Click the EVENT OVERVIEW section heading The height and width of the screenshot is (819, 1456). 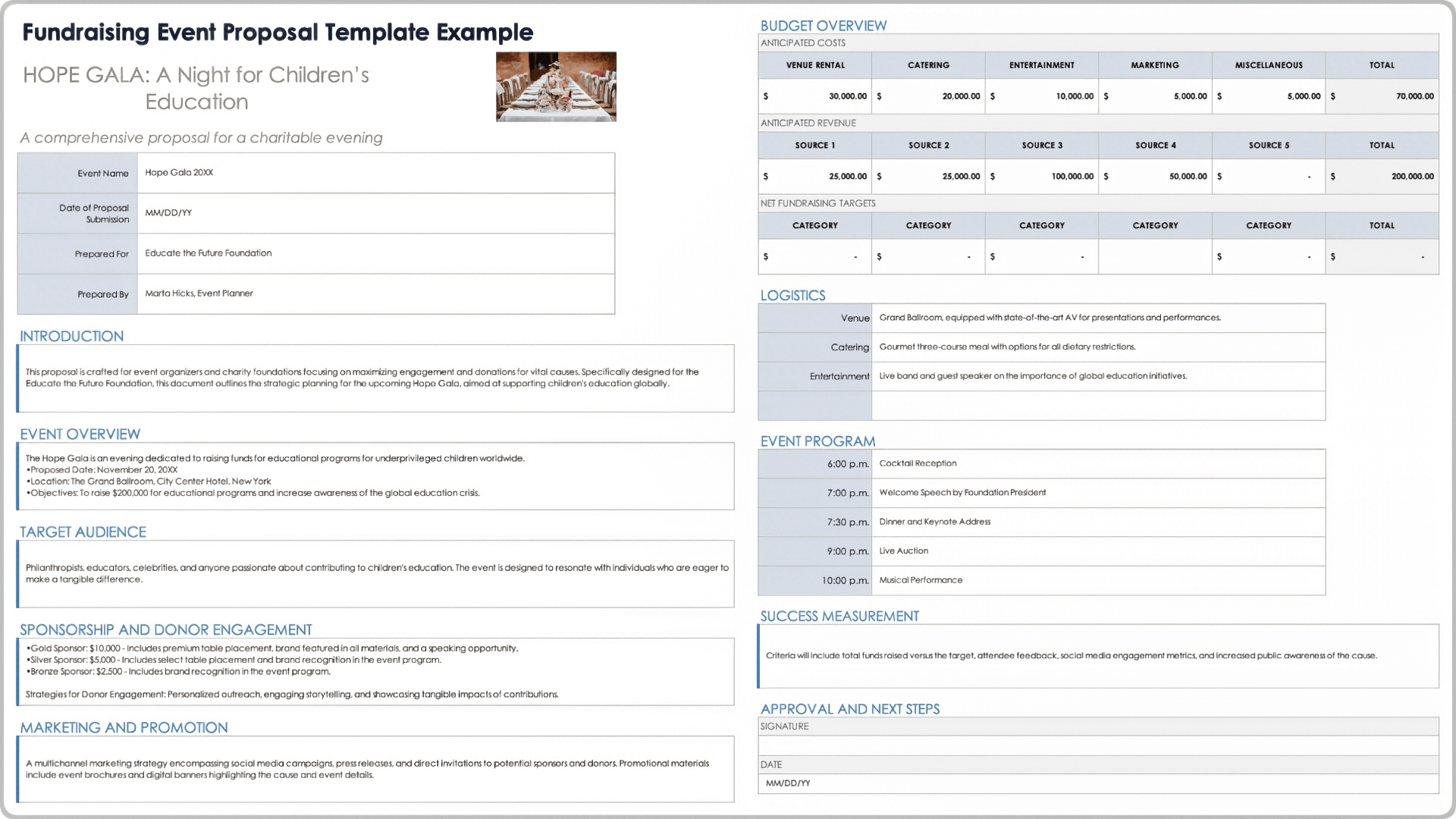click(80, 434)
